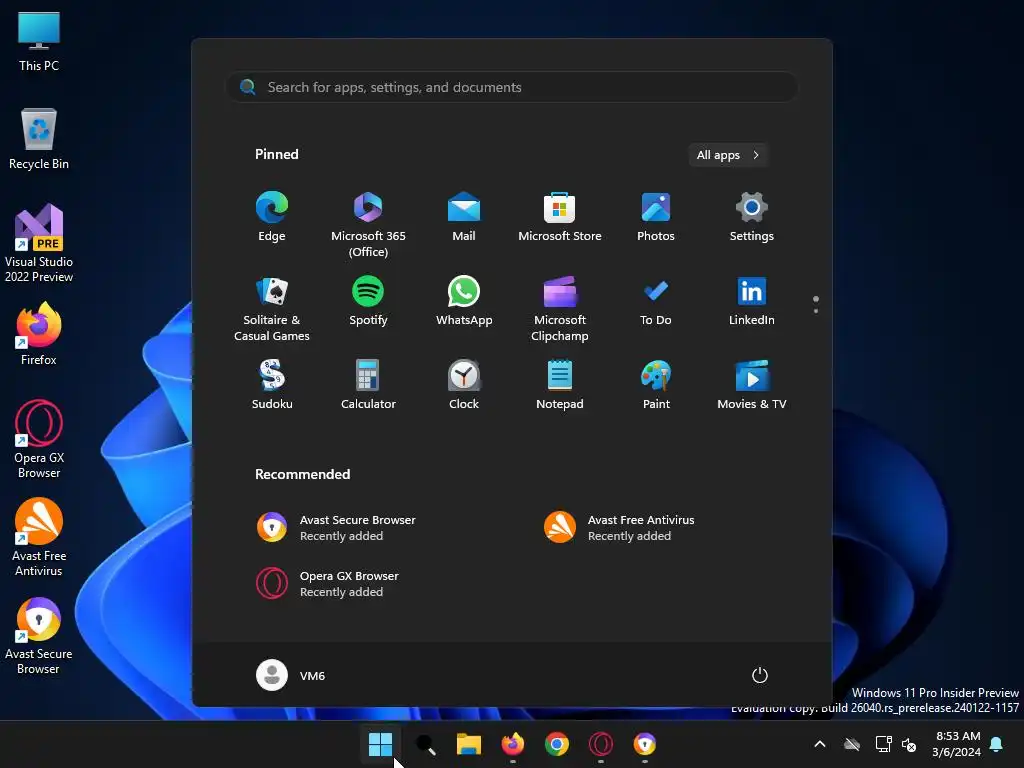This screenshot has width=1024, height=768.
Task: Open Settings from pinned apps
Action: (x=752, y=217)
